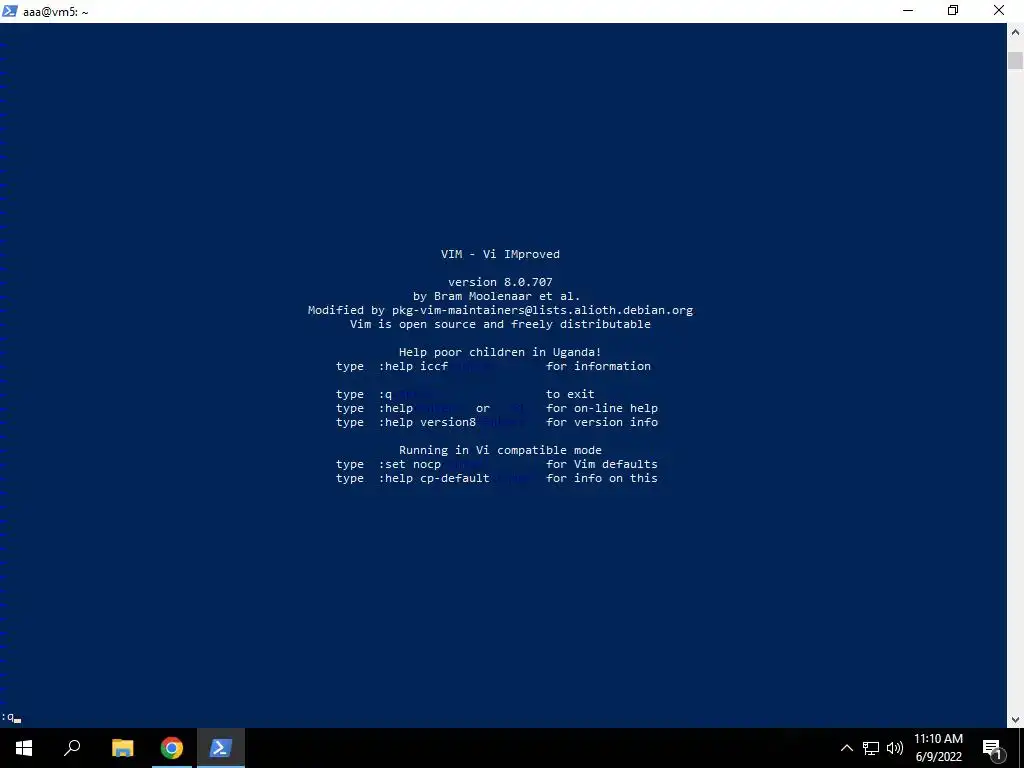Viewport: 1024px width, 768px height.
Task: Click the 'for on-line help' text
Action: coord(602,408)
